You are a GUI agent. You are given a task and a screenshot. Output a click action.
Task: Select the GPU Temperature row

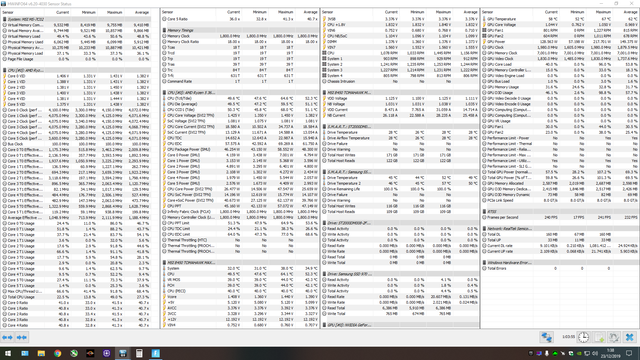click(560, 19)
